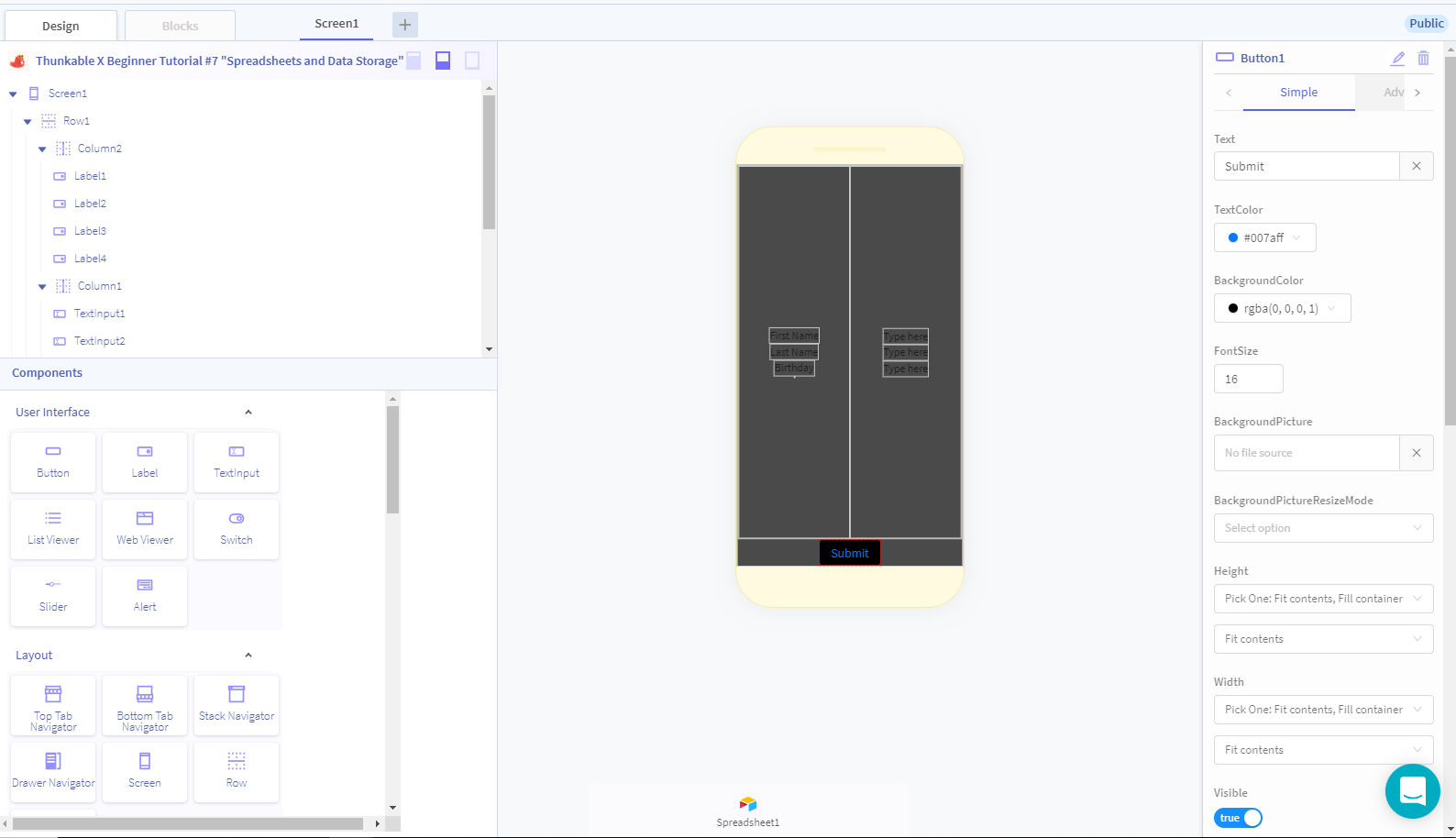Select Label1 in the component tree
The width and height of the screenshot is (1456, 838).
point(90,176)
